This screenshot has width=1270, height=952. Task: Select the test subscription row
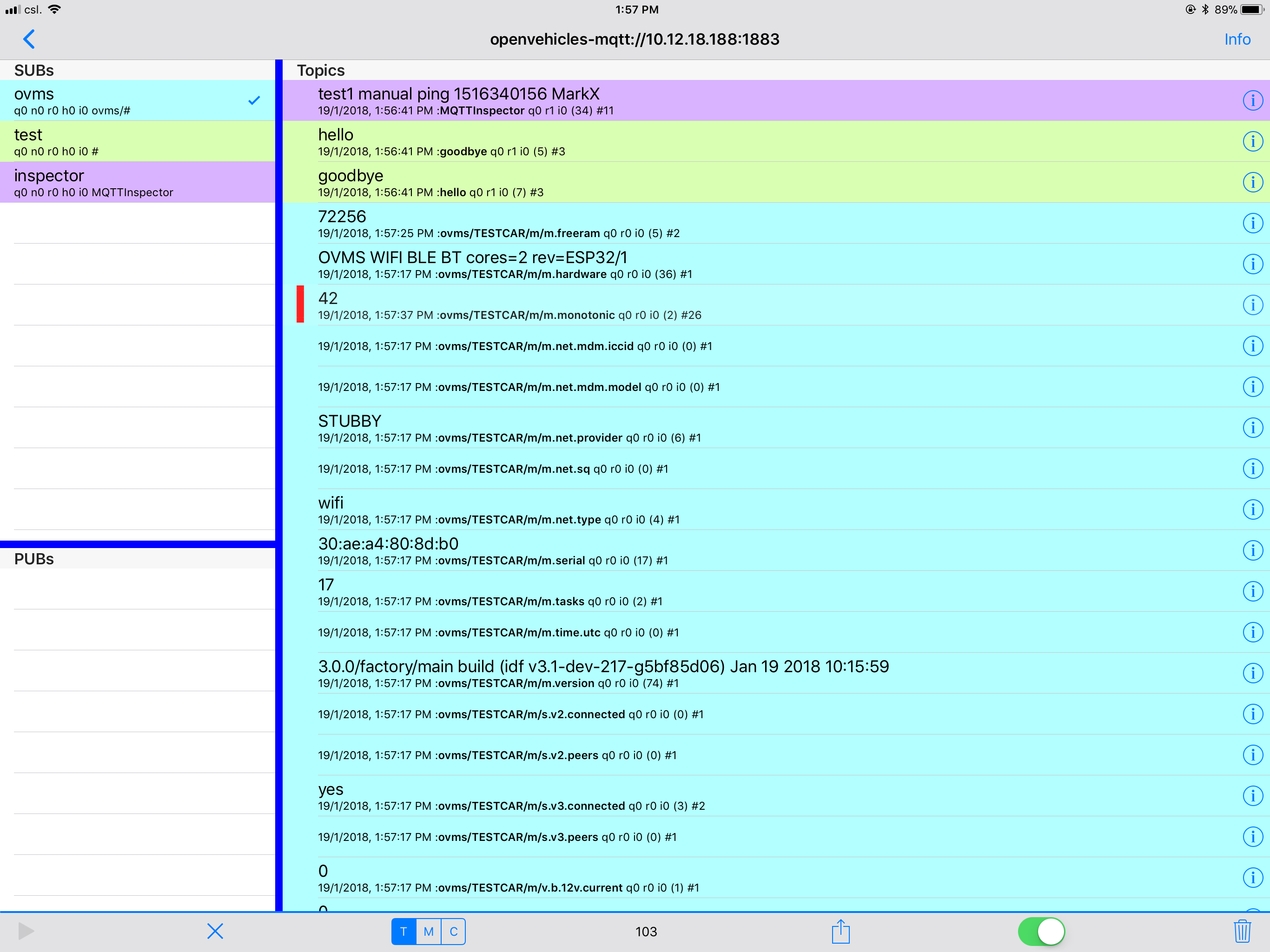[x=138, y=141]
